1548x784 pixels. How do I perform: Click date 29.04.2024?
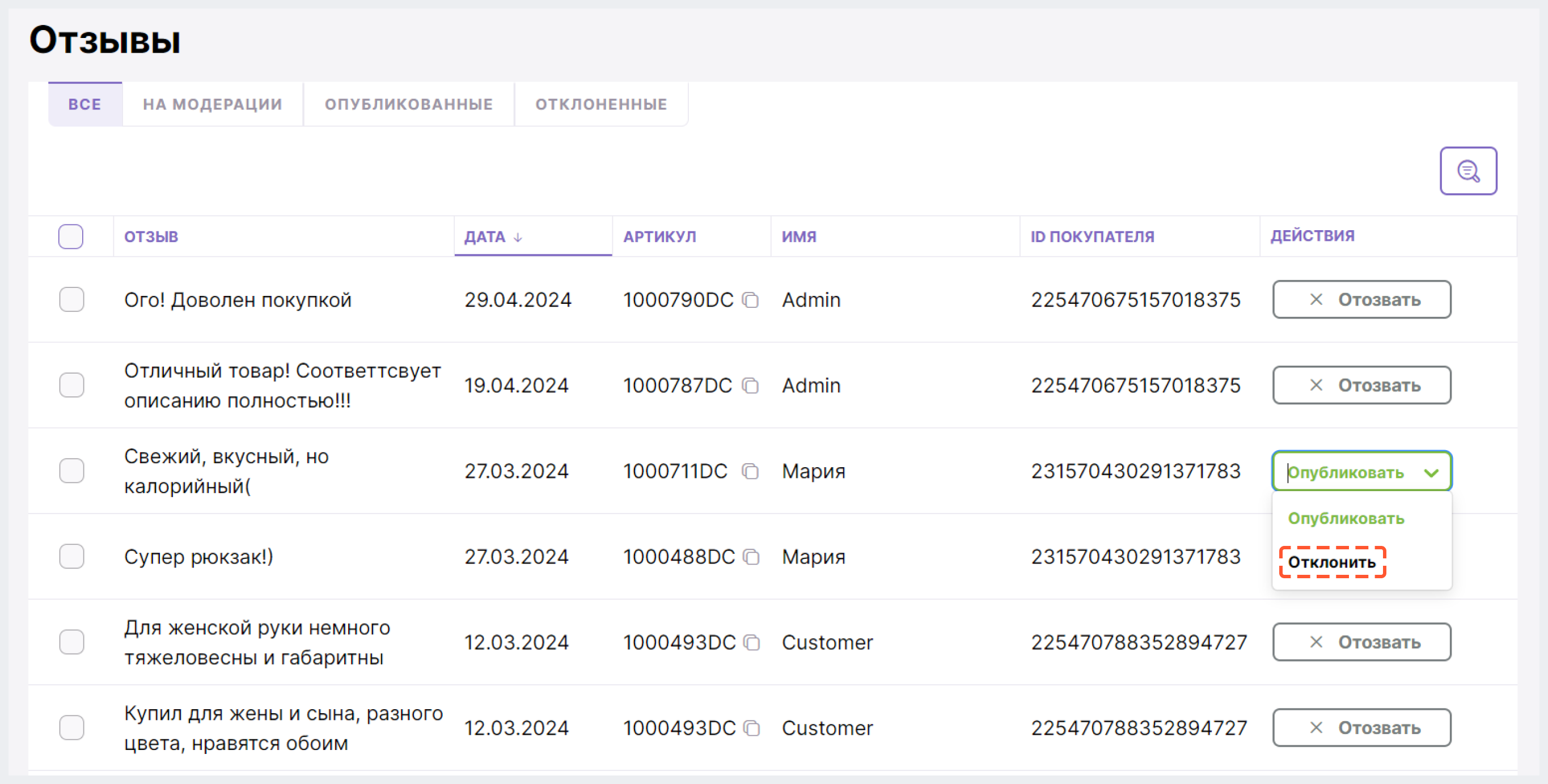(517, 300)
